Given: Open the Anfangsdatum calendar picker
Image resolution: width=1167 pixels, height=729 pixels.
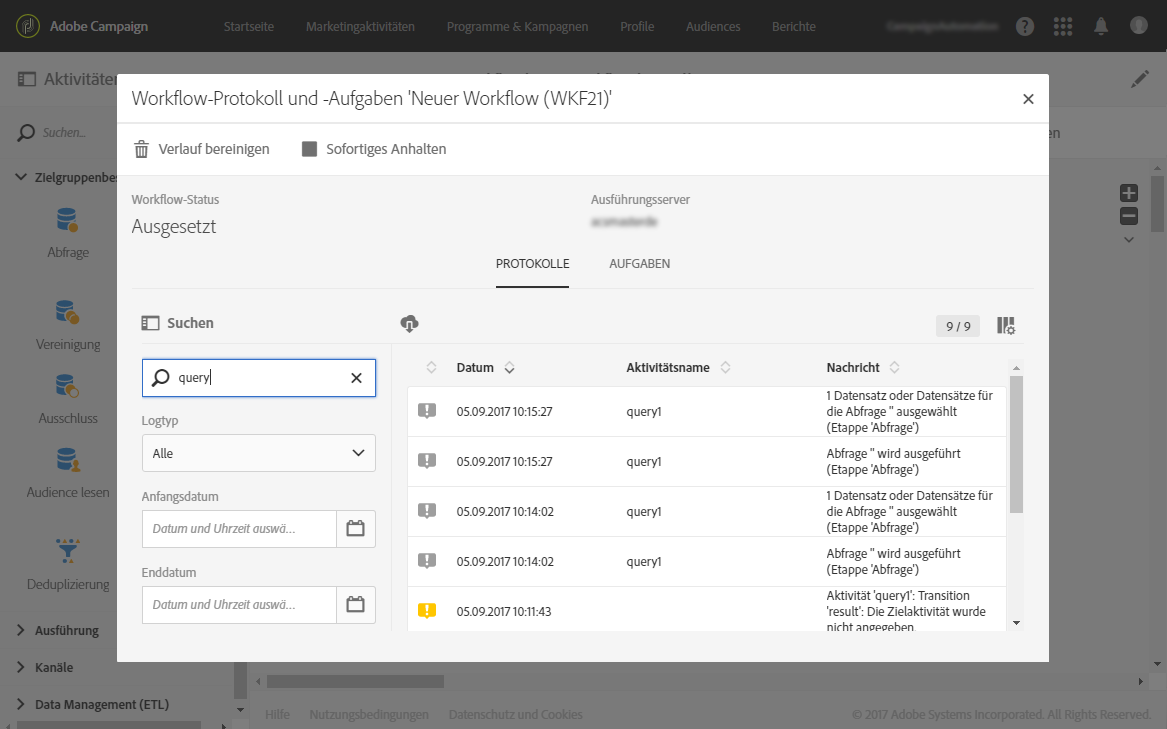Looking at the screenshot, I should coord(355,528).
